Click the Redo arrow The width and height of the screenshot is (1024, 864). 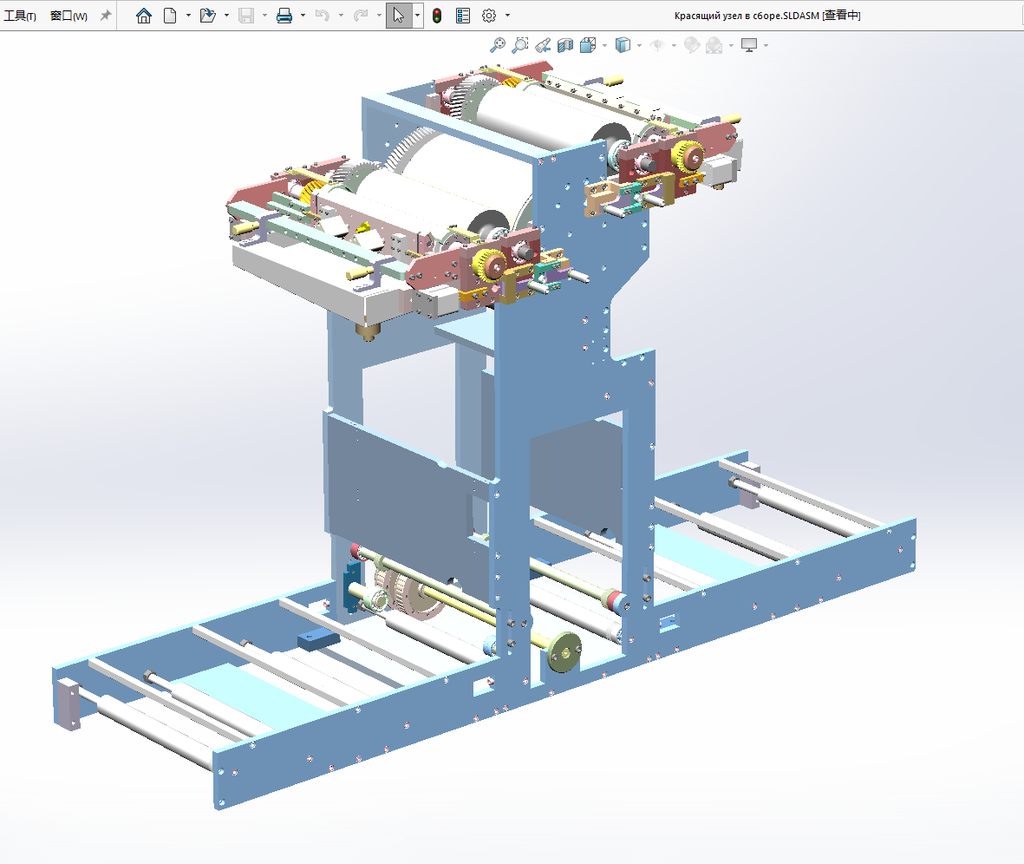(x=360, y=16)
